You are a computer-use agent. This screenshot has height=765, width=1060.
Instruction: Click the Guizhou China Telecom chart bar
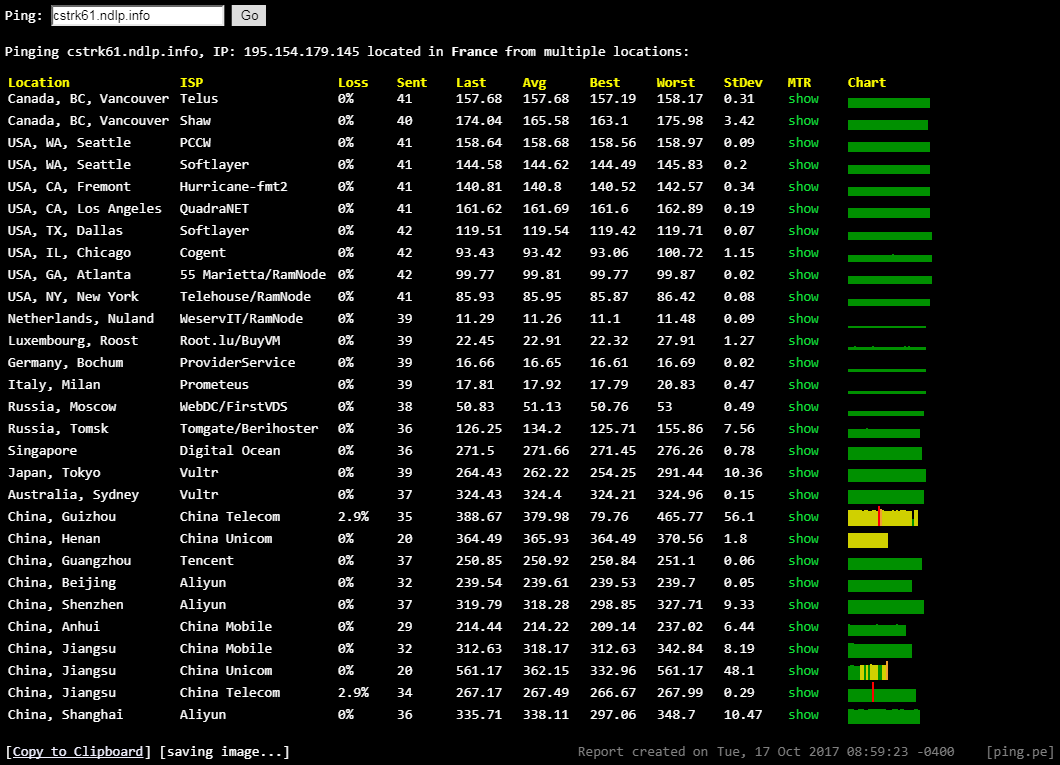tap(882, 517)
